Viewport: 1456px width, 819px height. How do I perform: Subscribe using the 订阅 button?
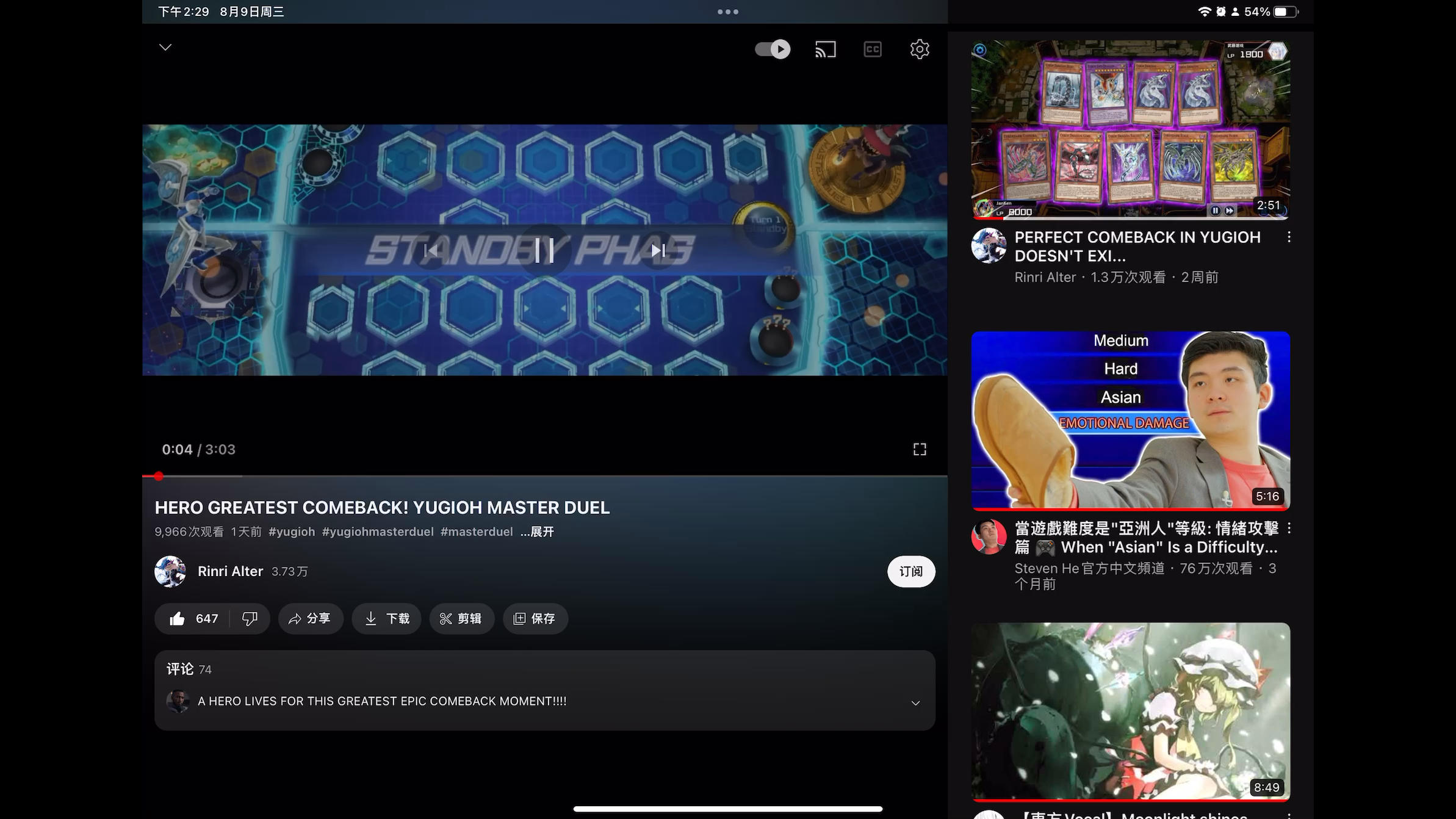[910, 572]
